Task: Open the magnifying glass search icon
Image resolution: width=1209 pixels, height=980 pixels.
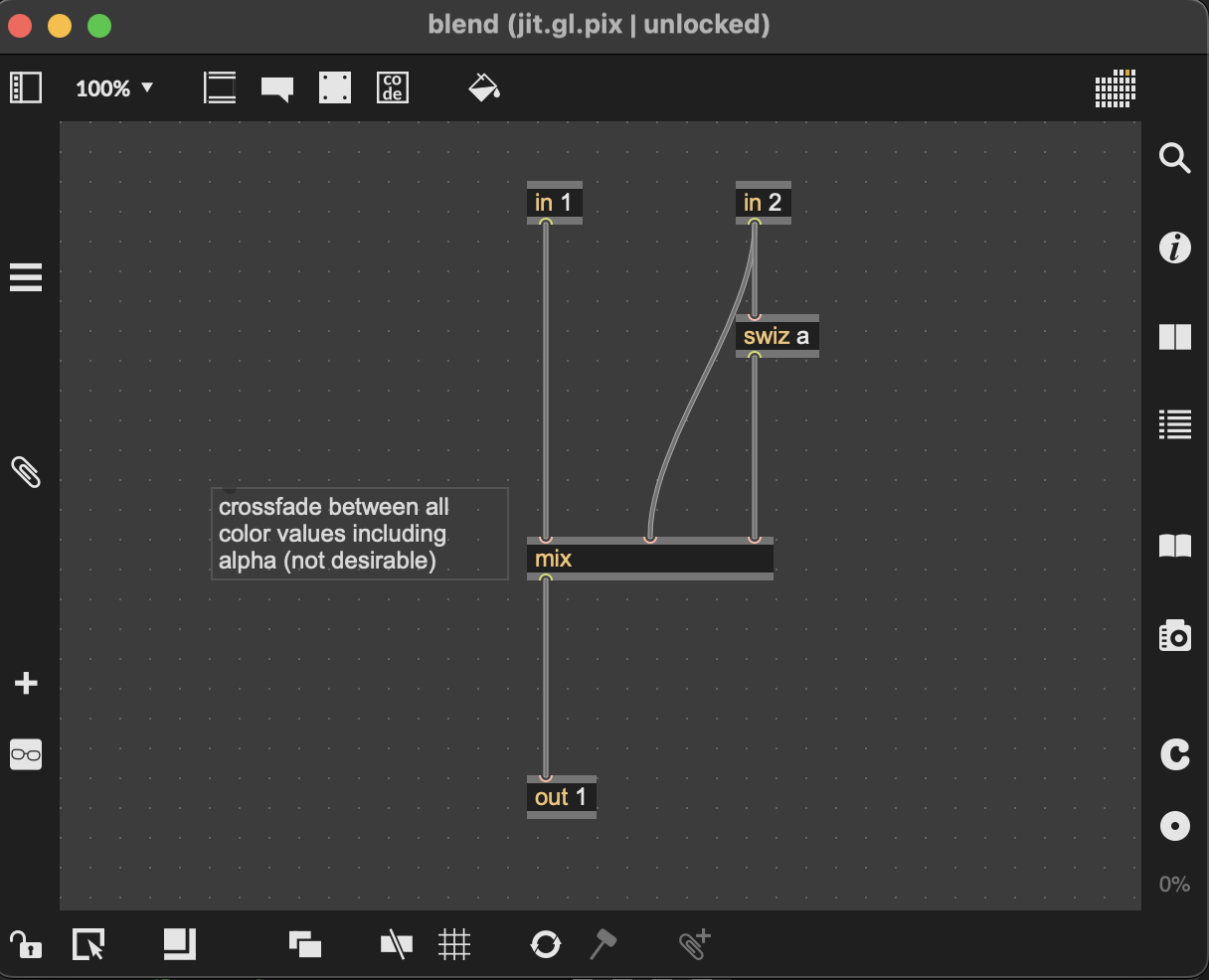Action: pos(1175,158)
